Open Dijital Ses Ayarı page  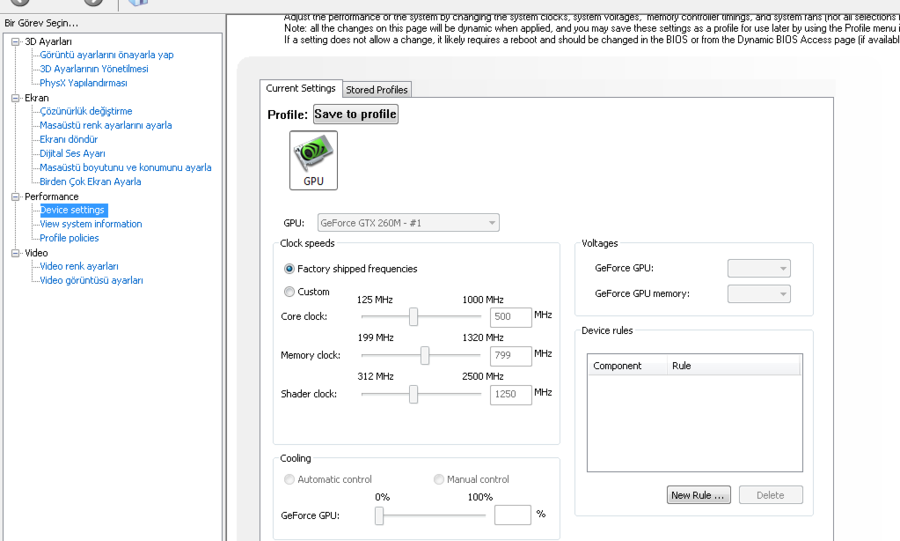72,153
